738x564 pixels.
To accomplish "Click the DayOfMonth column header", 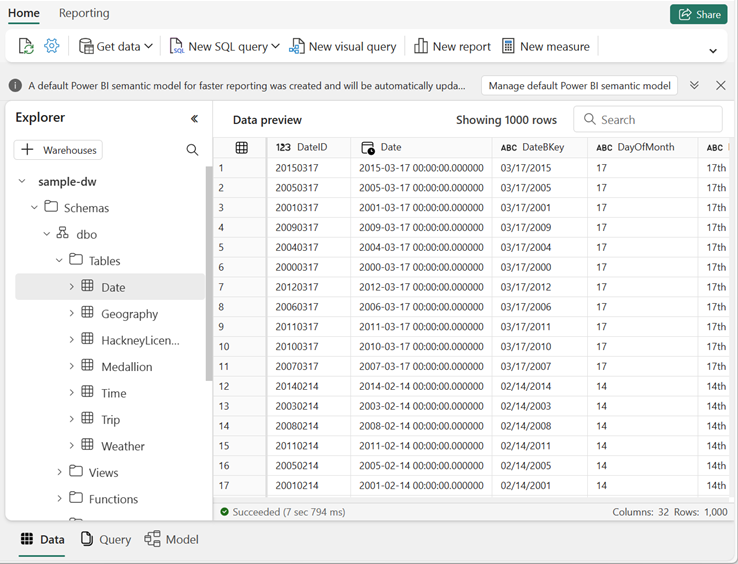I will (642, 147).
